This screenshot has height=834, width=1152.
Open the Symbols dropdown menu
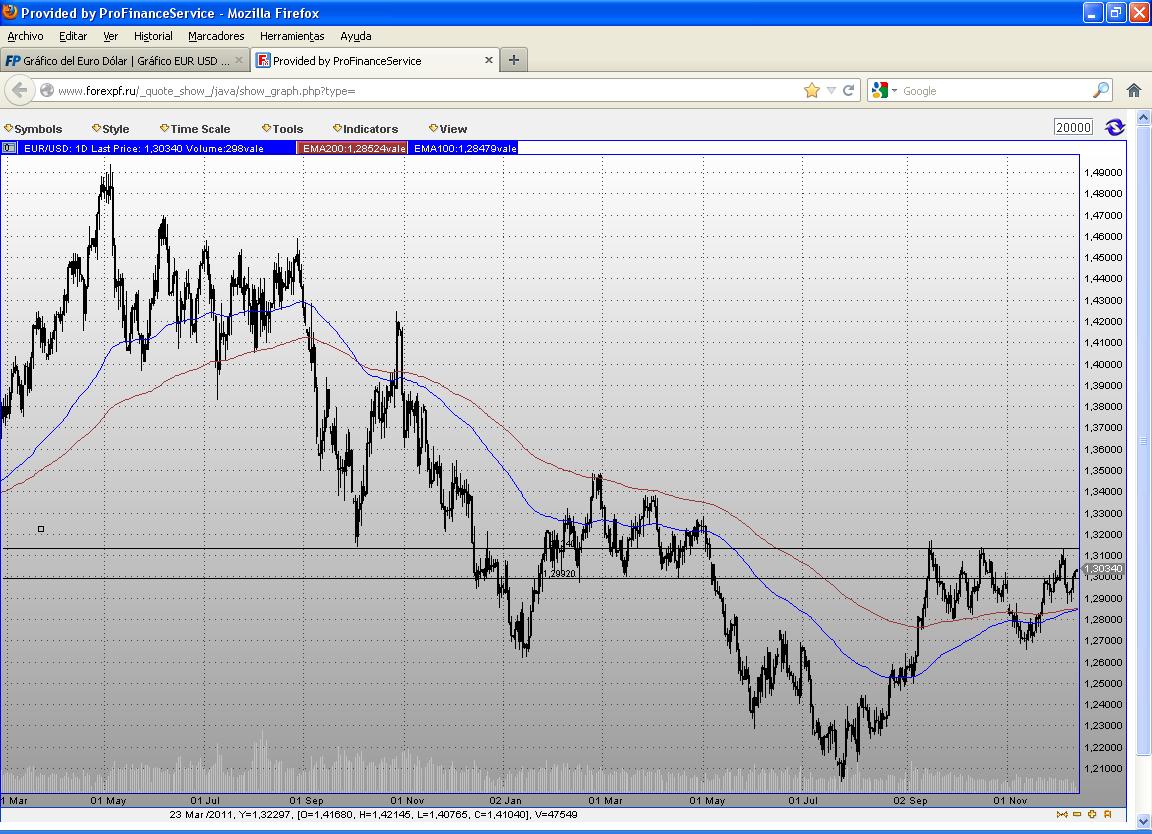point(34,129)
